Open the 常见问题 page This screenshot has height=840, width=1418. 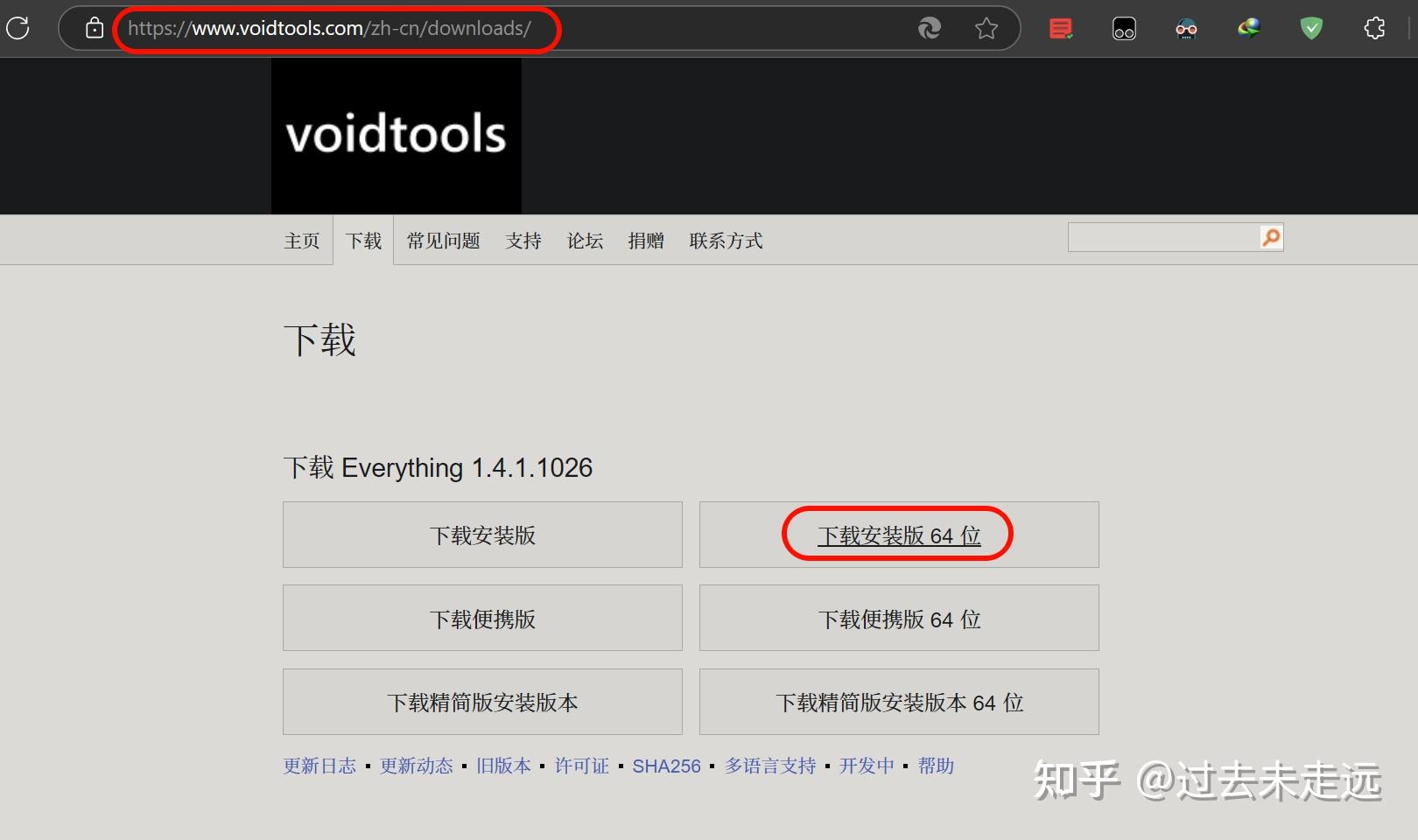(443, 241)
